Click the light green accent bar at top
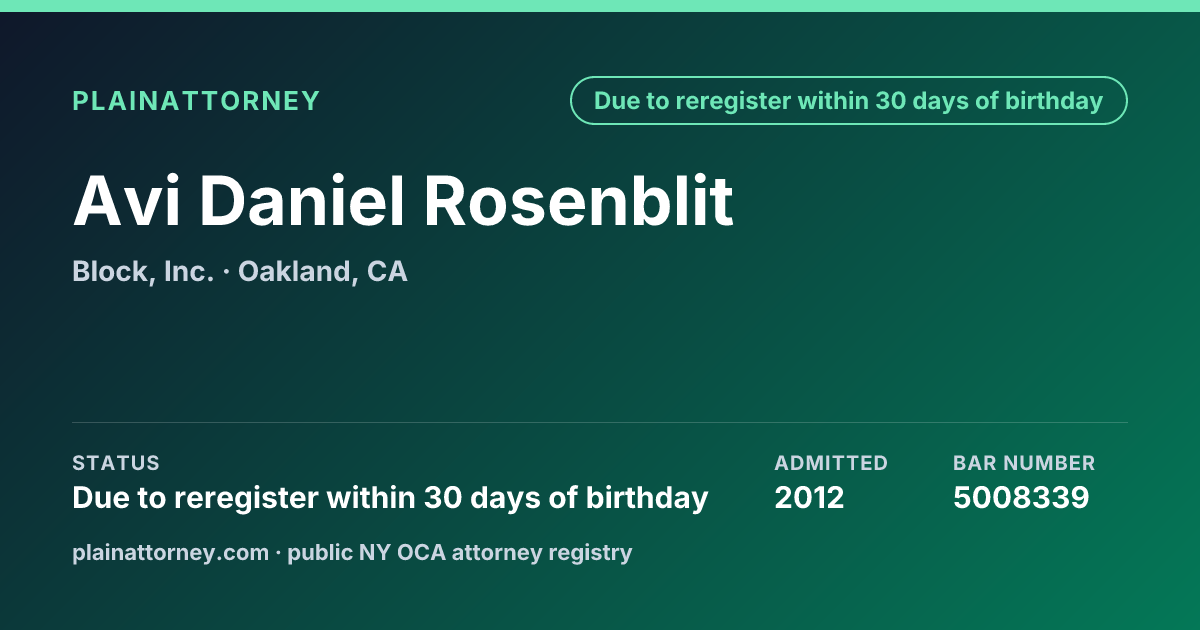 (x=600, y=6)
